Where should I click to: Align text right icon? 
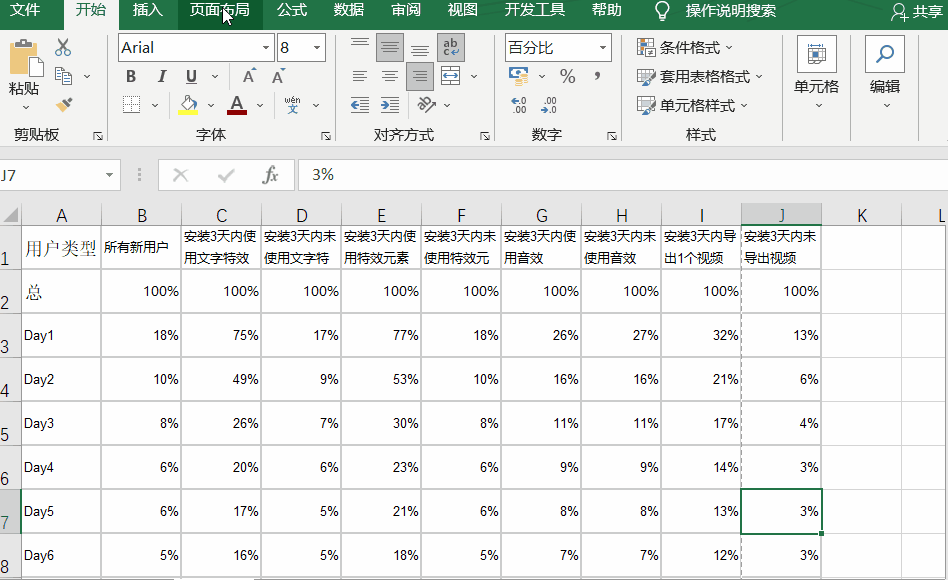pos(420,76)
